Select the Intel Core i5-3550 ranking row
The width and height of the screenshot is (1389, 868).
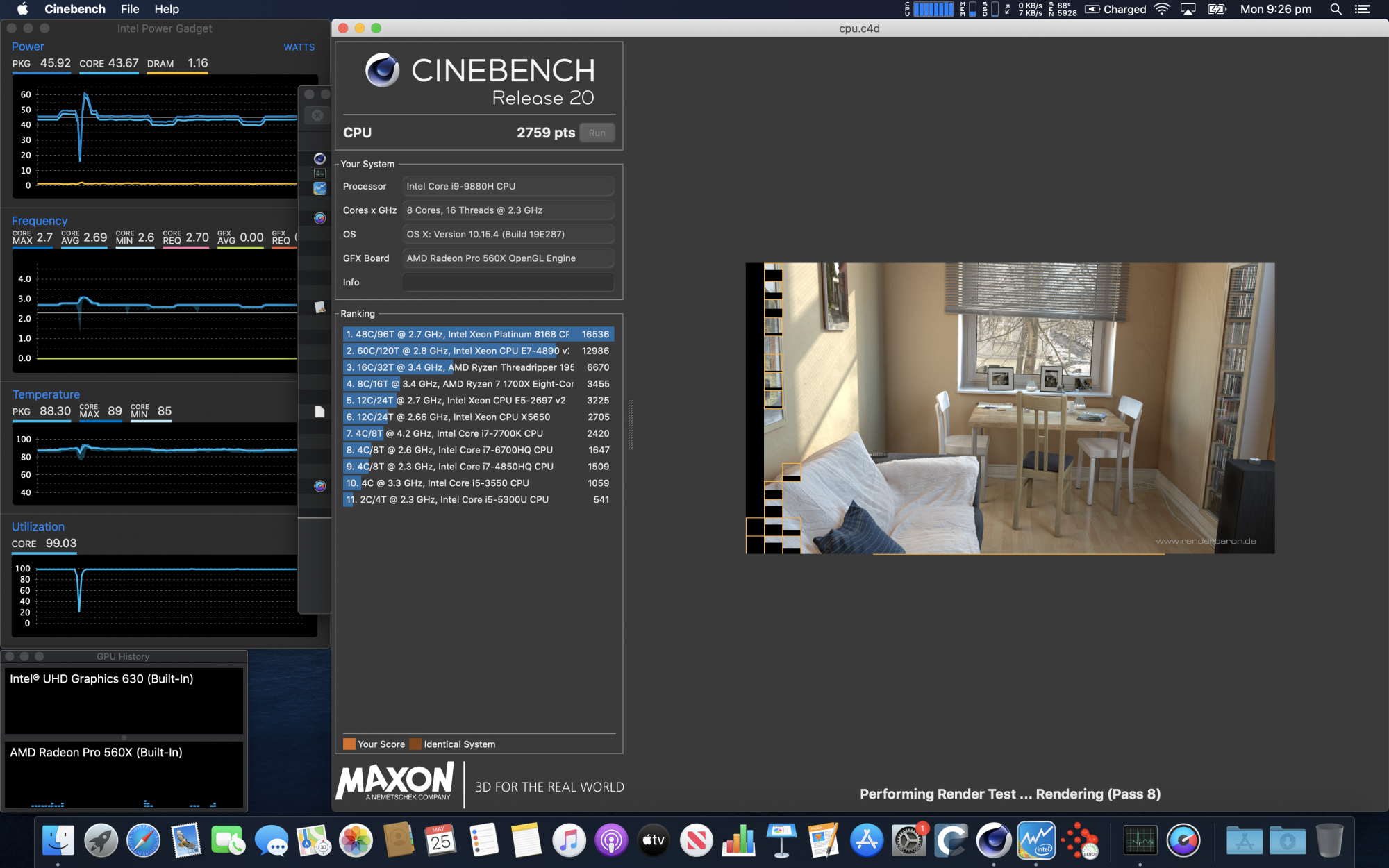pos(478,483)
